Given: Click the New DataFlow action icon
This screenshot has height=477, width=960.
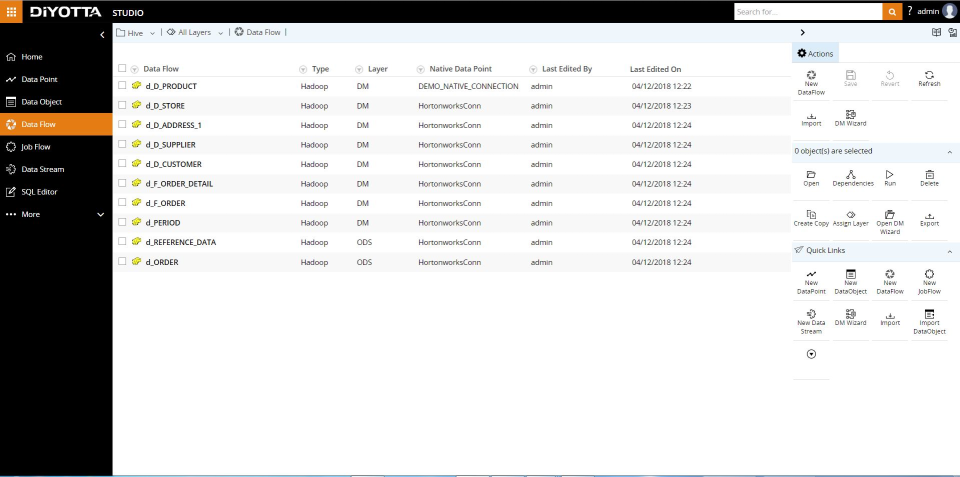Looking at the screenshot, I should click(811, 76).
